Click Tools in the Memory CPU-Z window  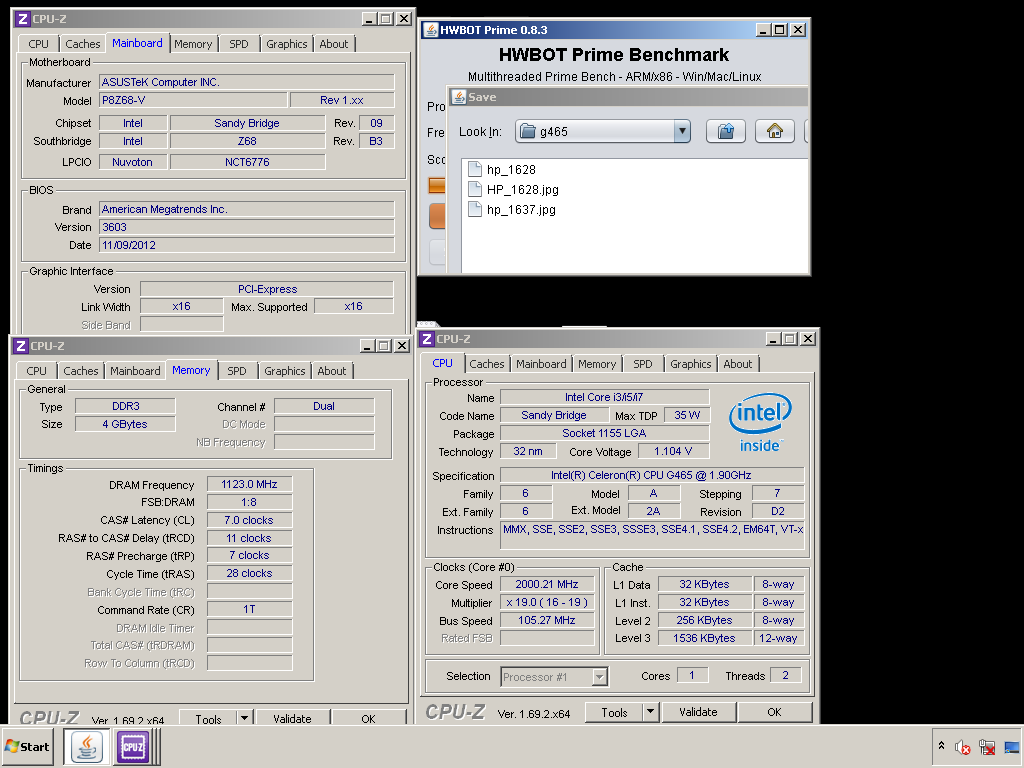tap(208, 718)
